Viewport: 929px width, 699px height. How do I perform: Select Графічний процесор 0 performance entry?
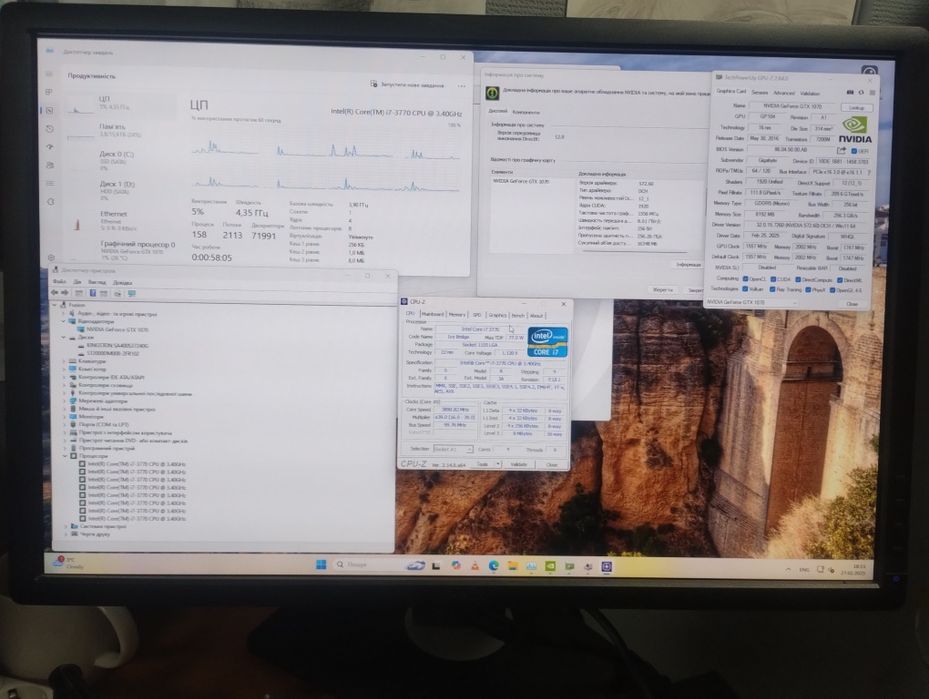coord(121,250)
